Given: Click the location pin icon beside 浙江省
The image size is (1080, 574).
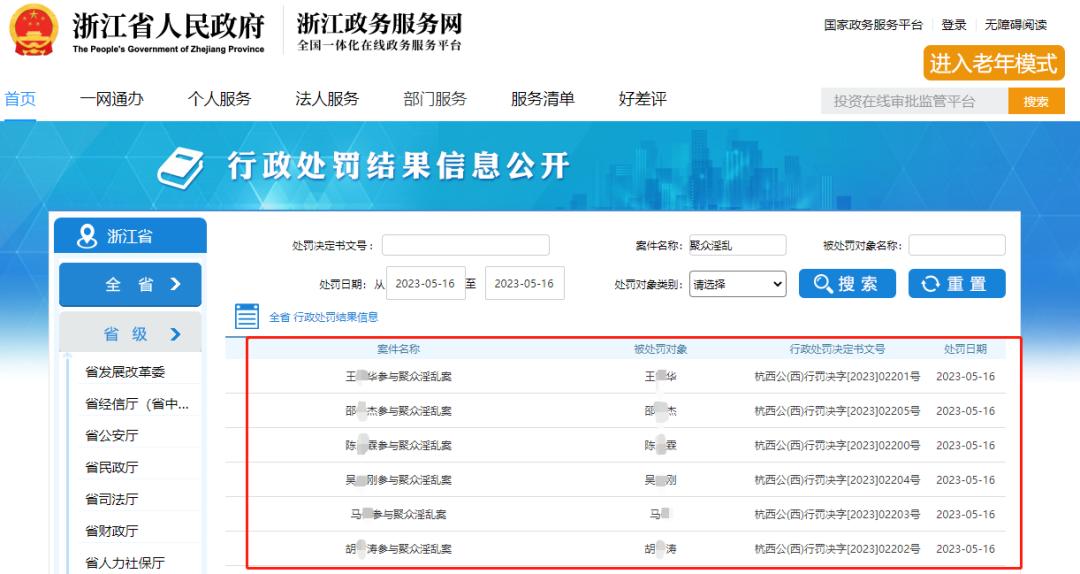Looking at the screenshot, I should [87, 236].
